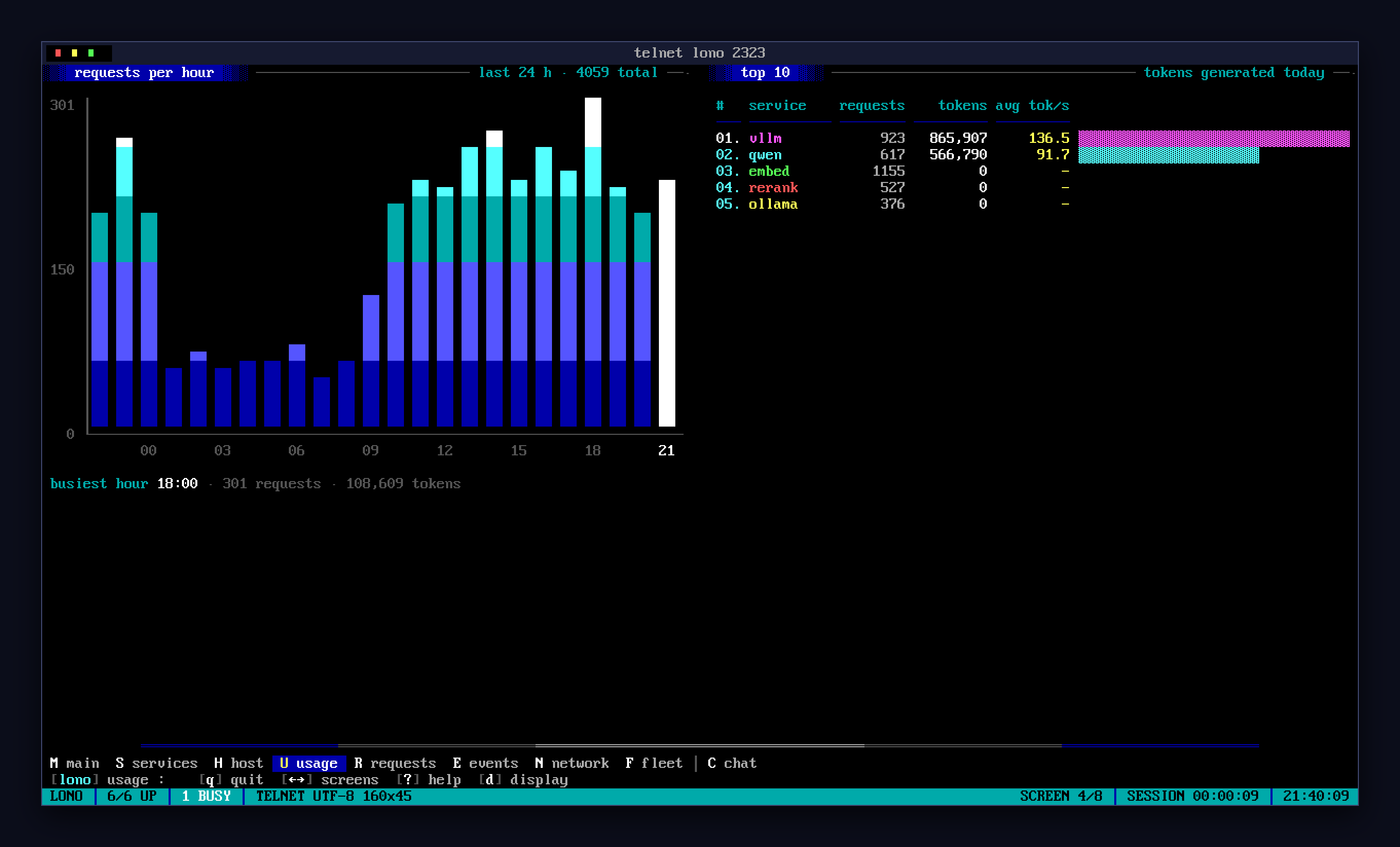The width and height of the screenshot is (1400, 847).
Task: Open the N network screen
Action: [572, 763]
